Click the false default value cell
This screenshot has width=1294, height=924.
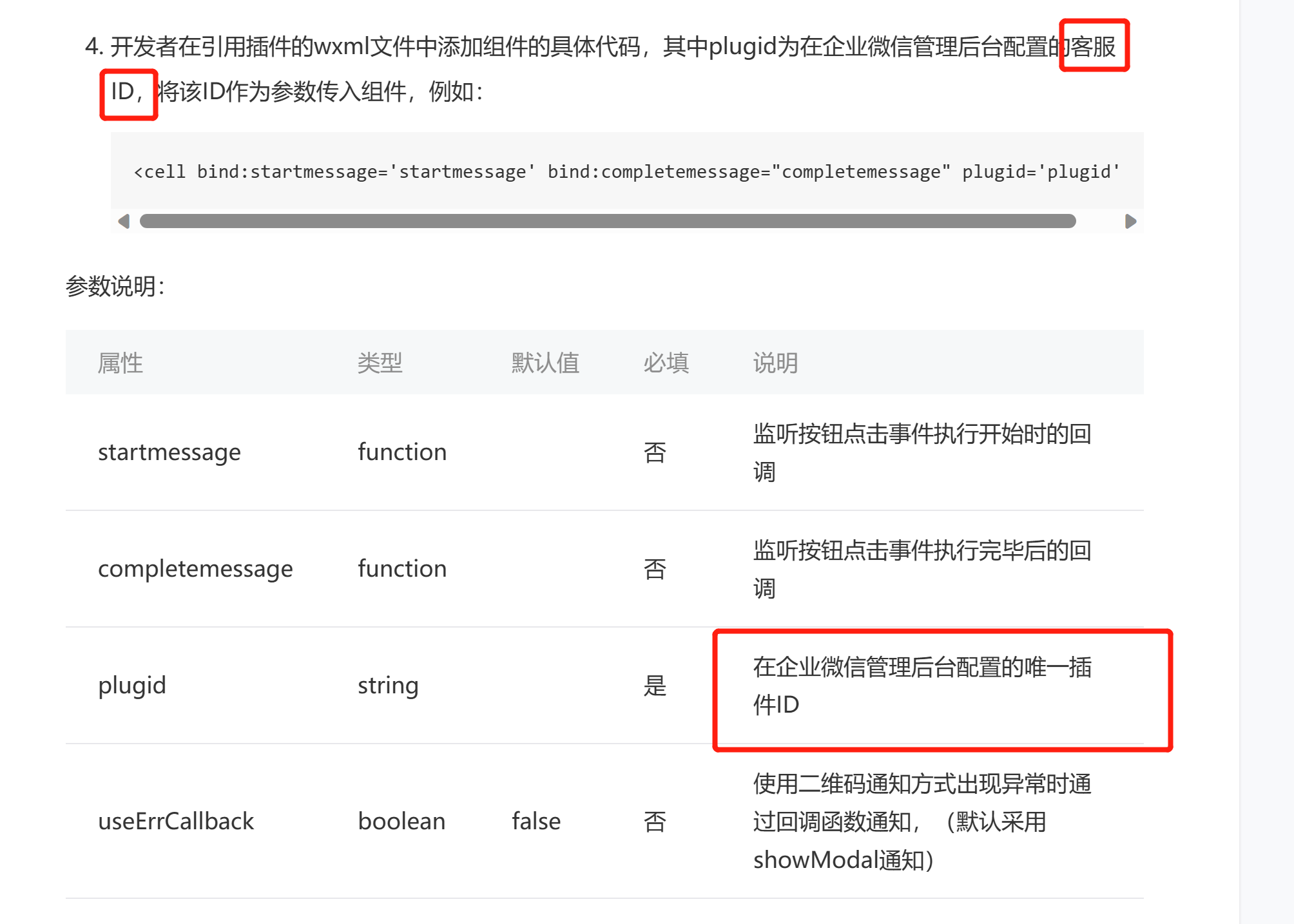tap(536, 822)
